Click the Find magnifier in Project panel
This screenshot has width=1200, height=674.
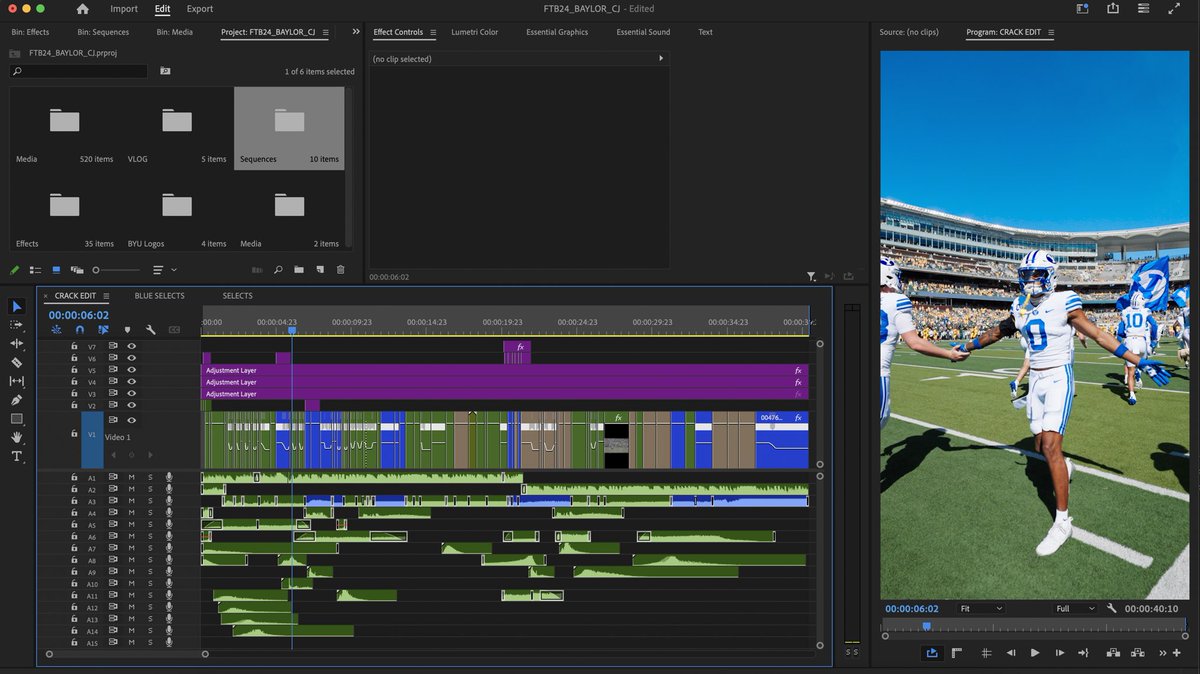[x=277, y=269]
